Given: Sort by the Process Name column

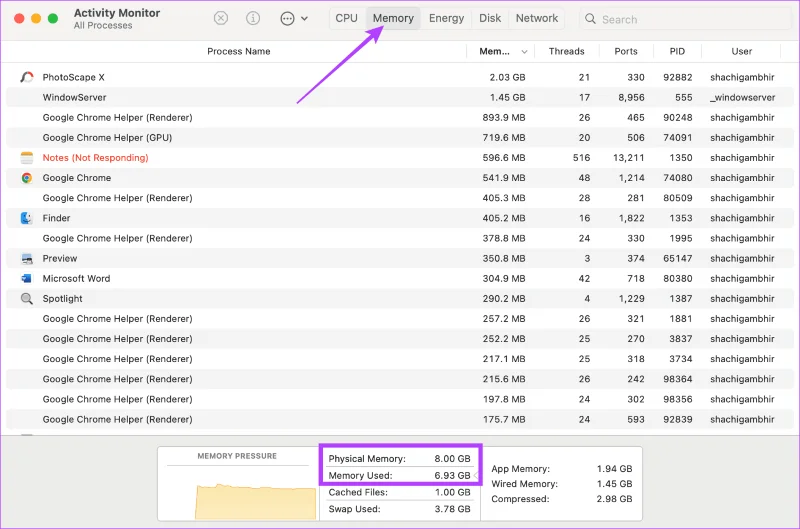Looking at the screenshot, I should click(238, 51).
